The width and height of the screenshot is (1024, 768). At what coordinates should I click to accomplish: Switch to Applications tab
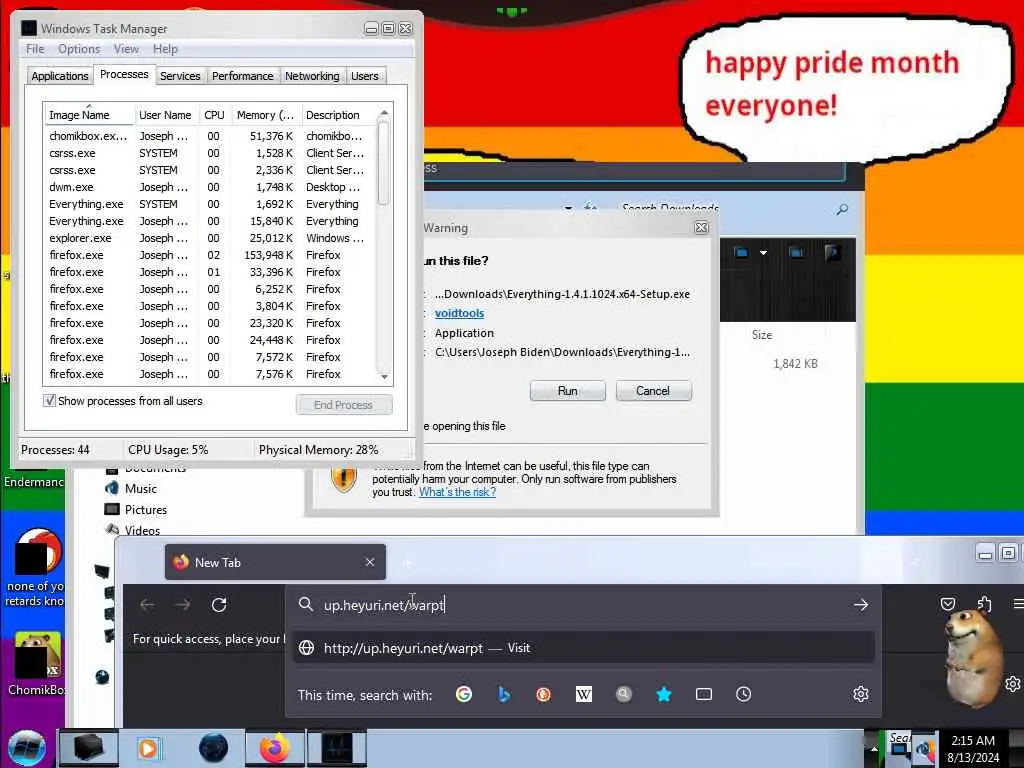click(x=59, y=76)
